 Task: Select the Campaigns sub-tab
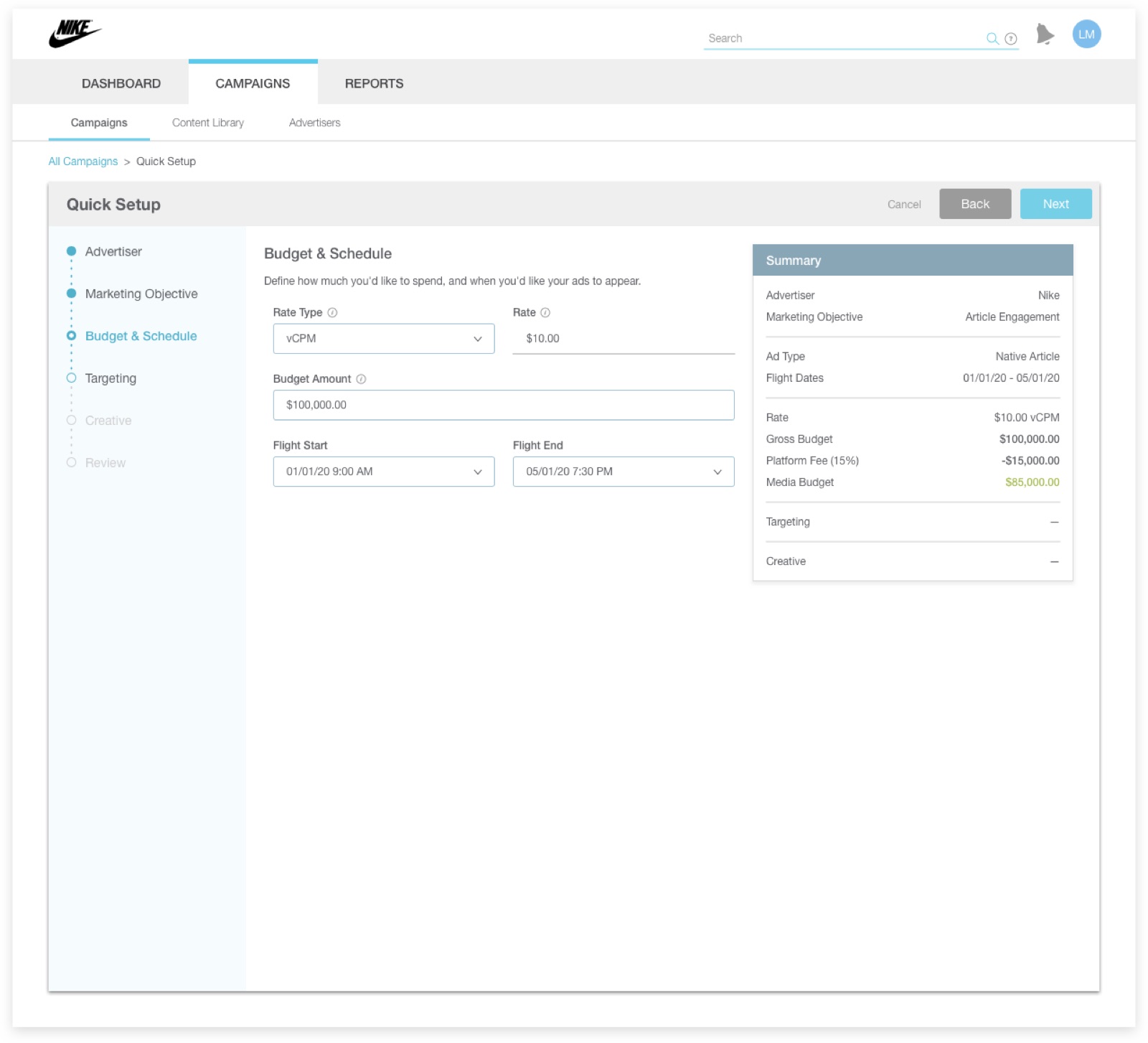point(99,123)
